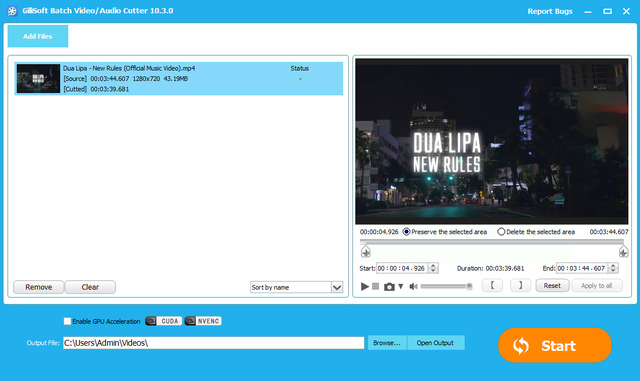This screenshot has width=640, height=381.
Task: Clear the file list
Action: tap(90, 287)
